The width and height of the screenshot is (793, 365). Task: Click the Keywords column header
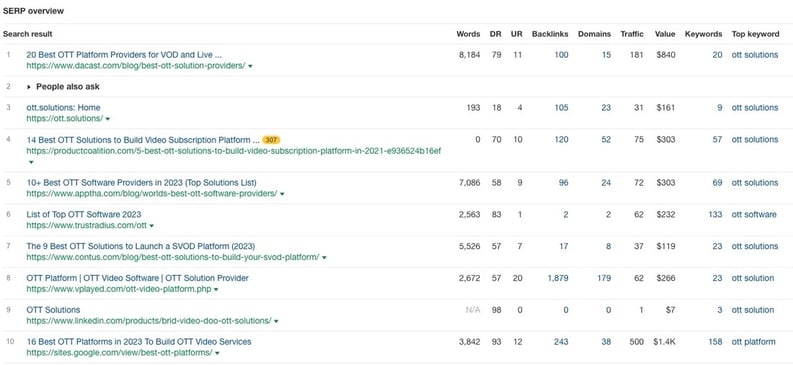coord(703,34)
